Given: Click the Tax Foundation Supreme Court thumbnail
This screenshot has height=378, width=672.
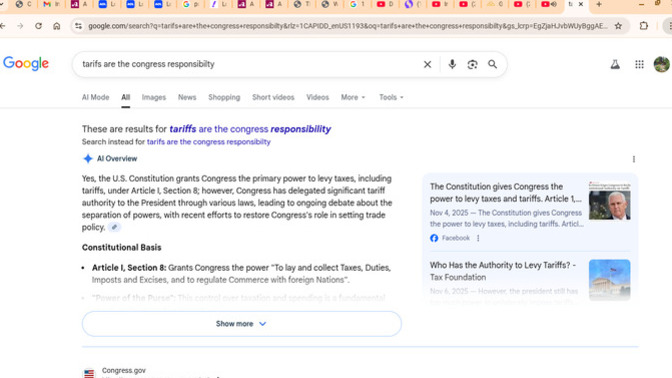Looking at the screenshot, I should click(x=609, y=279).
